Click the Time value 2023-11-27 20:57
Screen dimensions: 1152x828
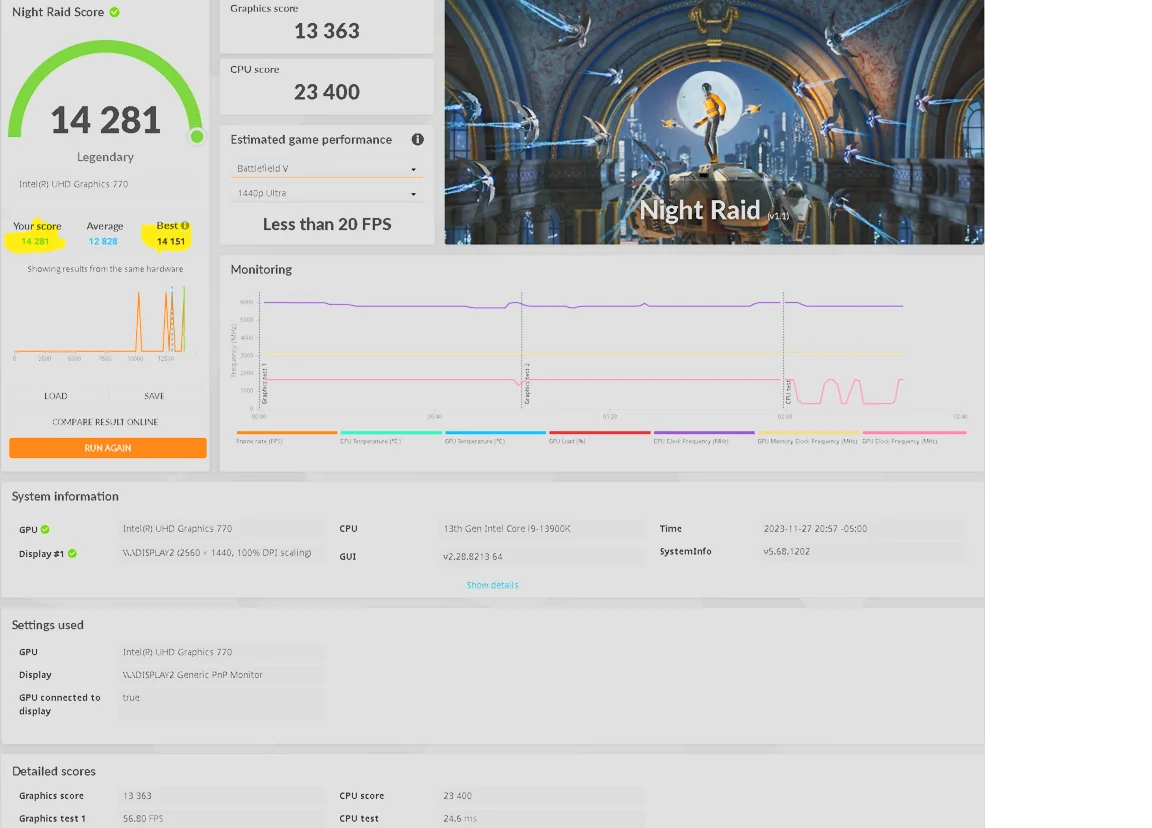click(x=863, y=529)
